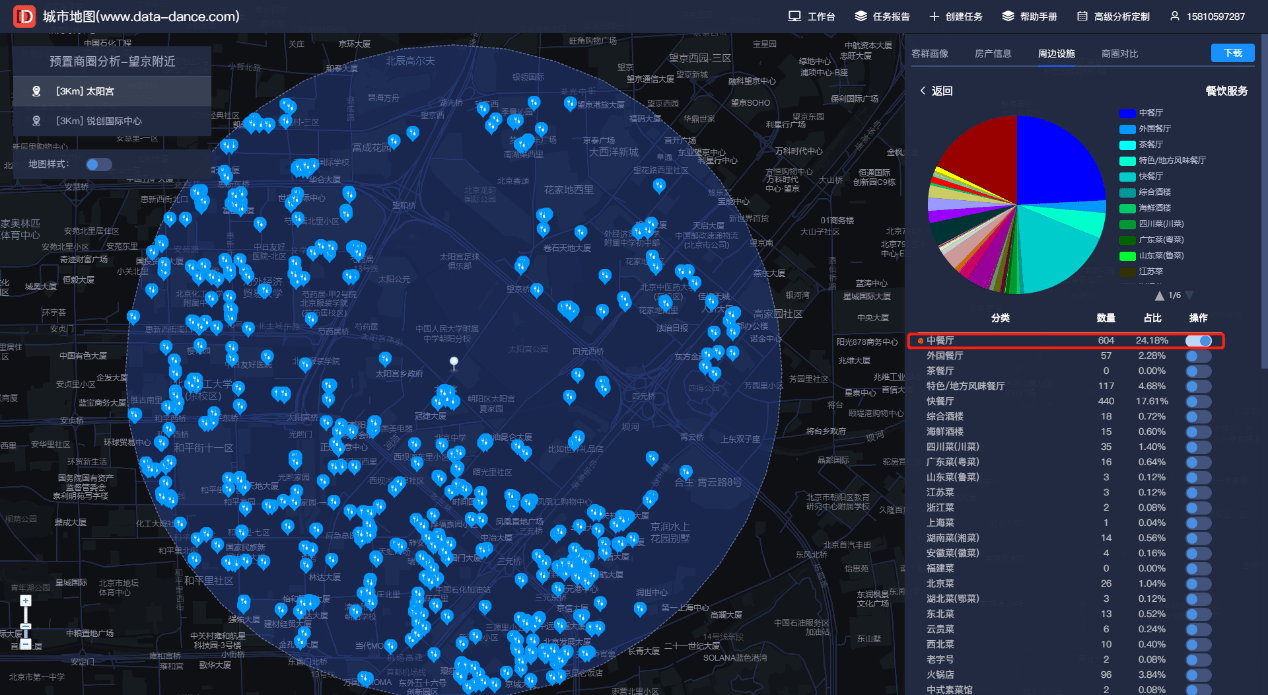Open 任务报告 task reports
Screen dimensions: 1268x695
tap(882, 17)
